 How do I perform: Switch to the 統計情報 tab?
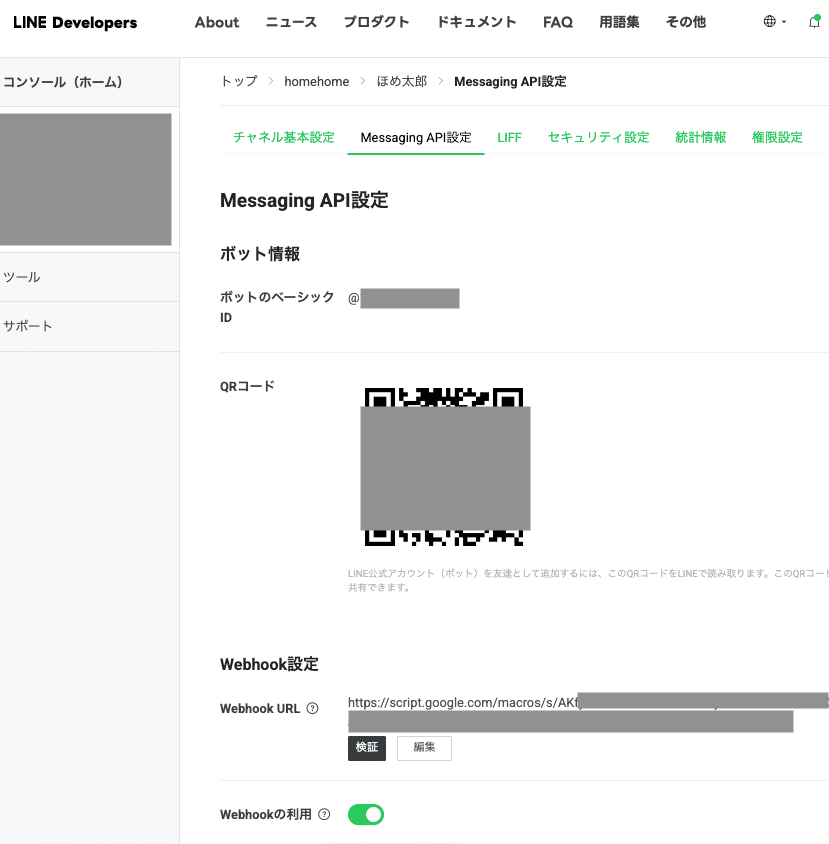pos(700,137)
